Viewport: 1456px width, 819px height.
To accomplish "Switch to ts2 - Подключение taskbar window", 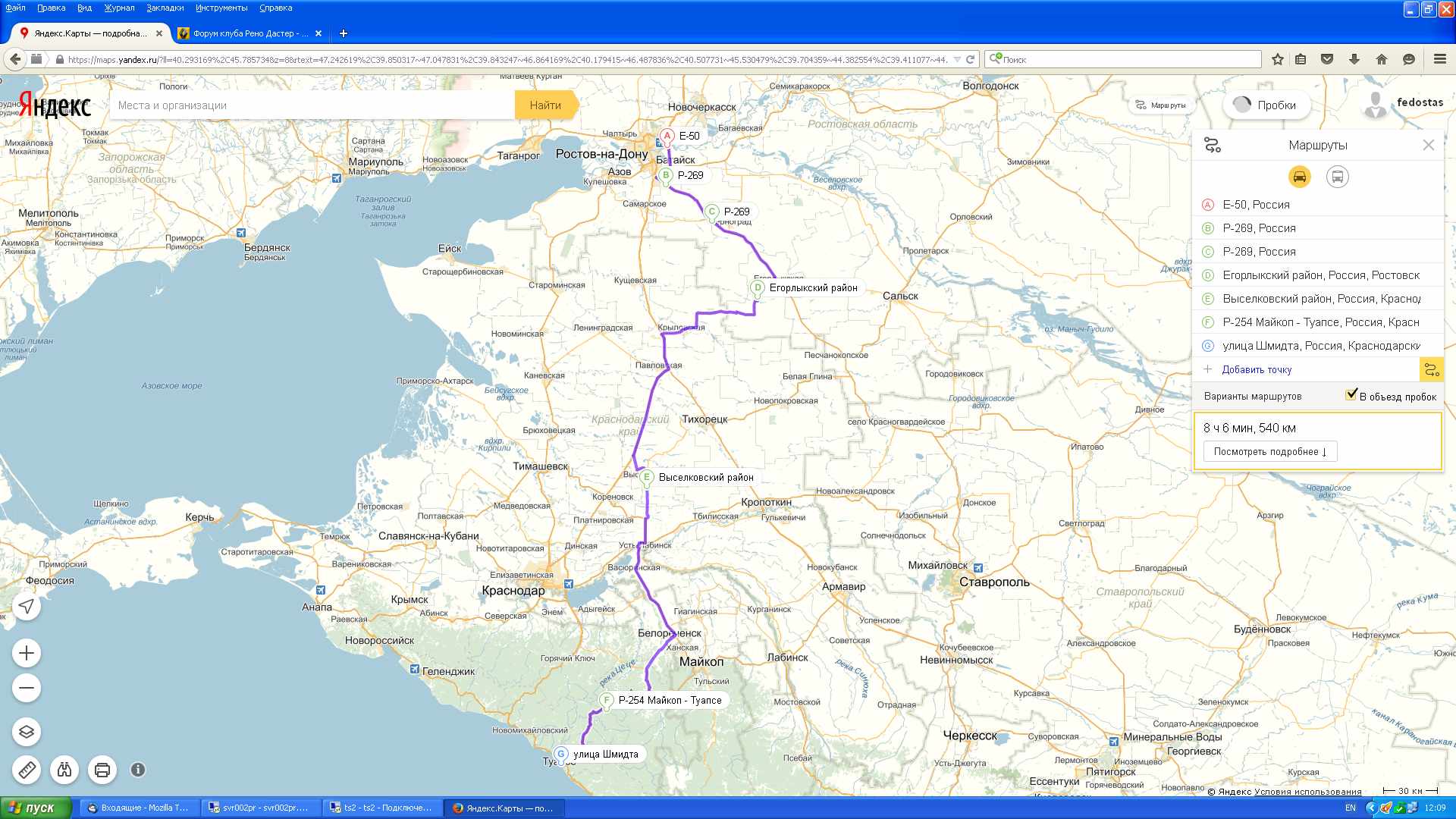I will click(x=382, y=808).
